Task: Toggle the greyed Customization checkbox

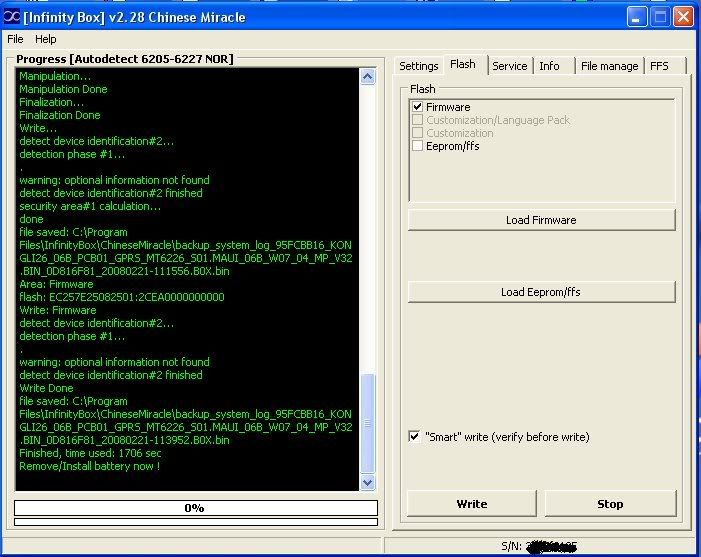Action: [418, 133]
